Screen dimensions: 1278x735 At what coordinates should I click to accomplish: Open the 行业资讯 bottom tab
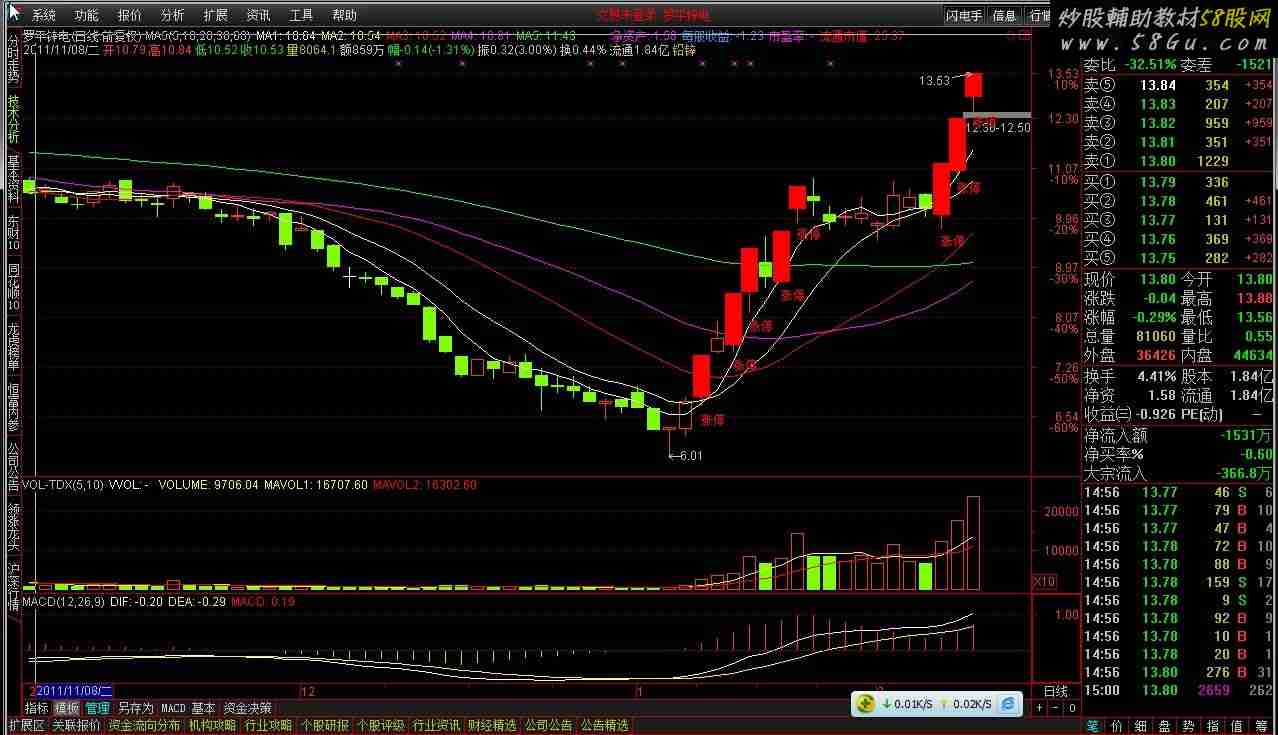click(437, 726)
